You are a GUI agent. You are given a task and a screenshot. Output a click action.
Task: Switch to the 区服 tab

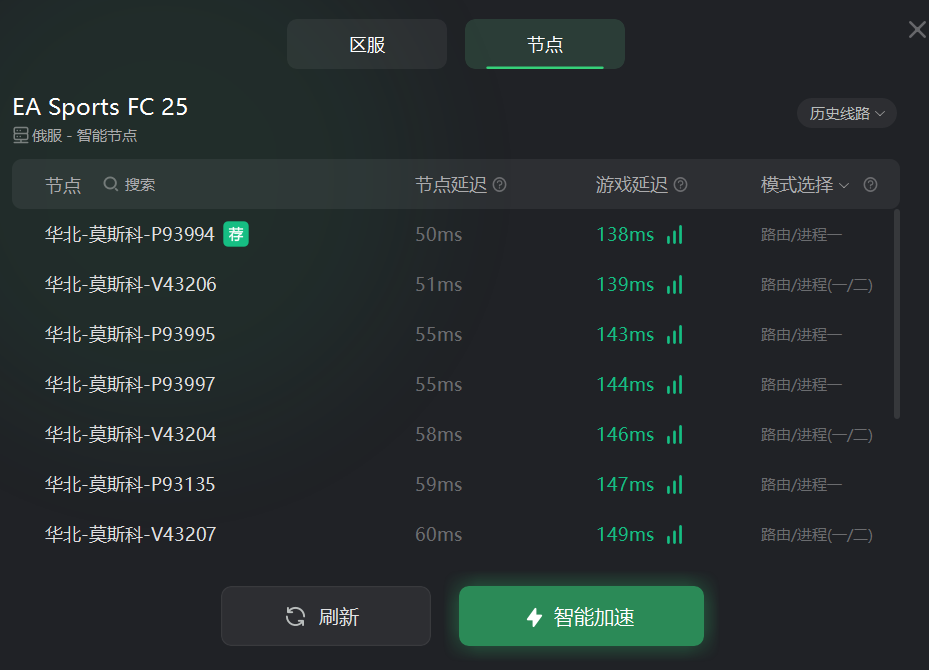(367, 44)
